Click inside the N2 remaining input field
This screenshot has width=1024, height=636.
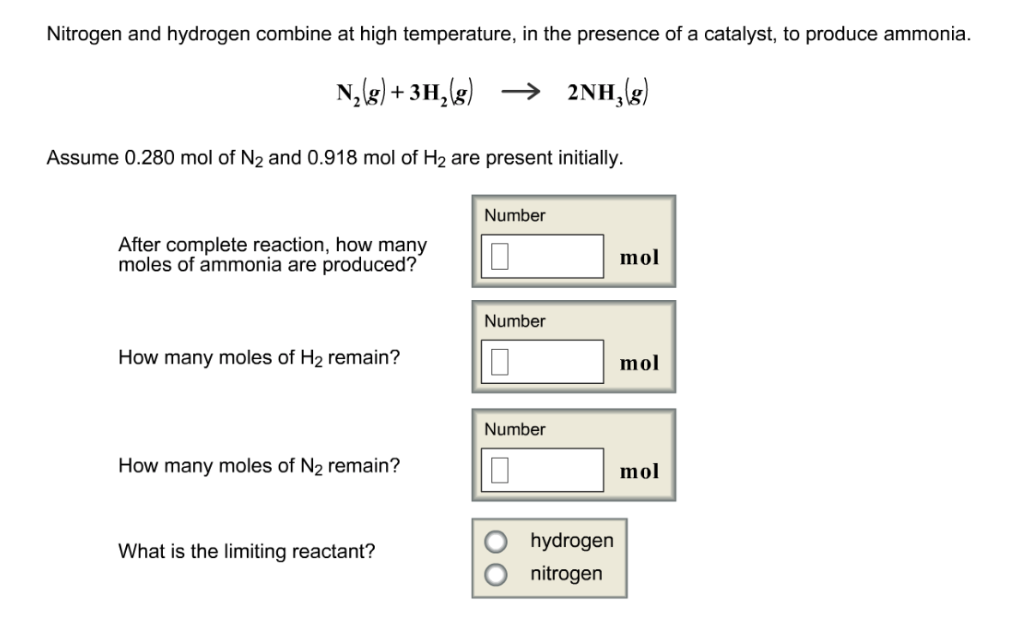545,470
